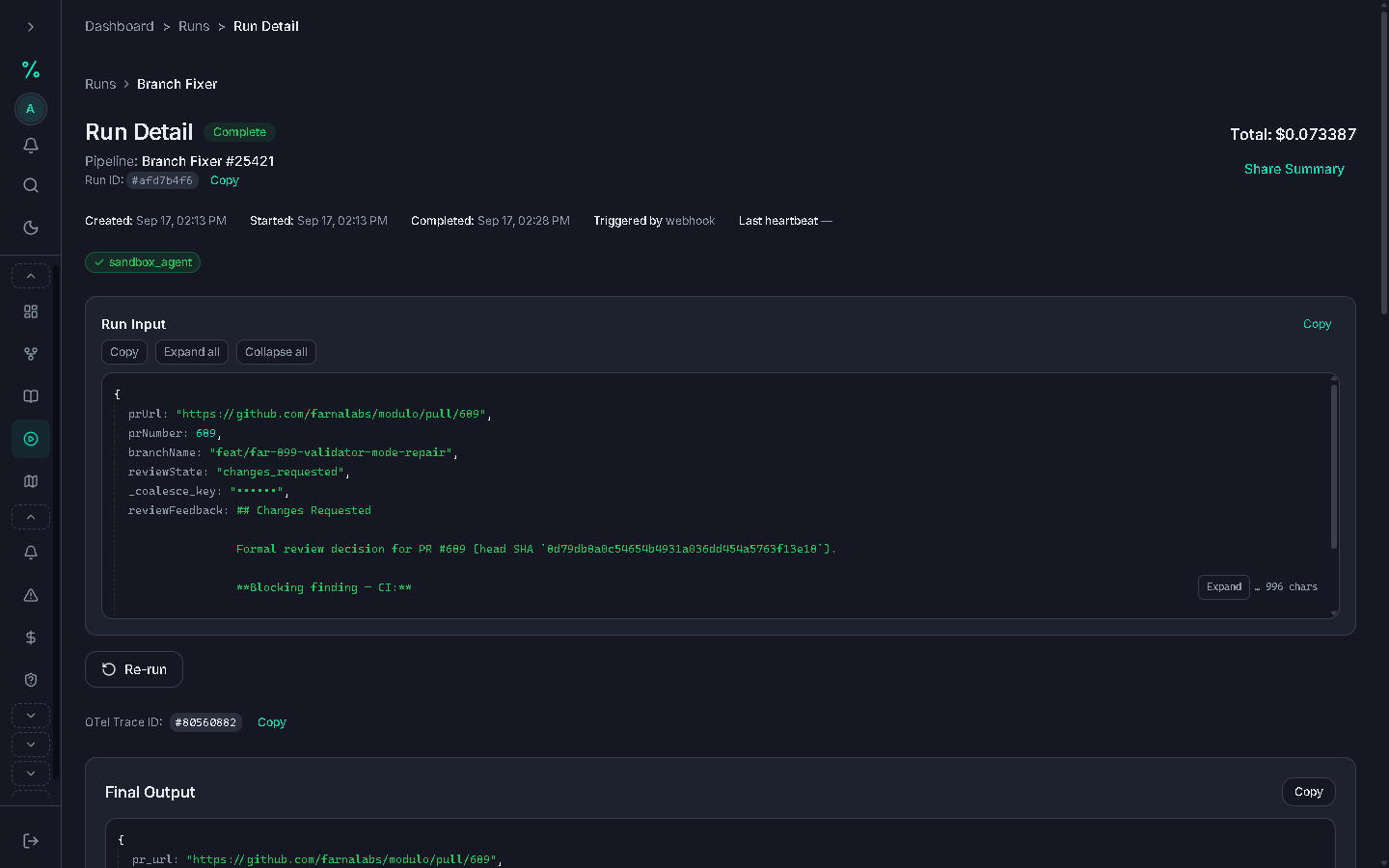Viewport: 1389px width, 868px height.
Task: Click Run Detail in the top breadcrumb
Action: tap(266, 26)
